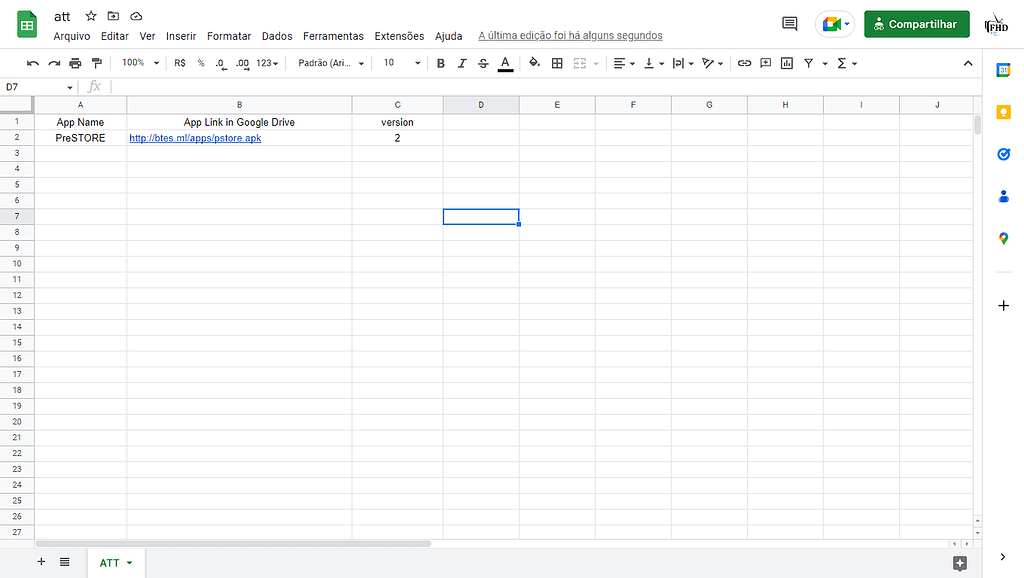
Task: Open the borders tool
Action: pyautogui.click(x=556, y=63)
